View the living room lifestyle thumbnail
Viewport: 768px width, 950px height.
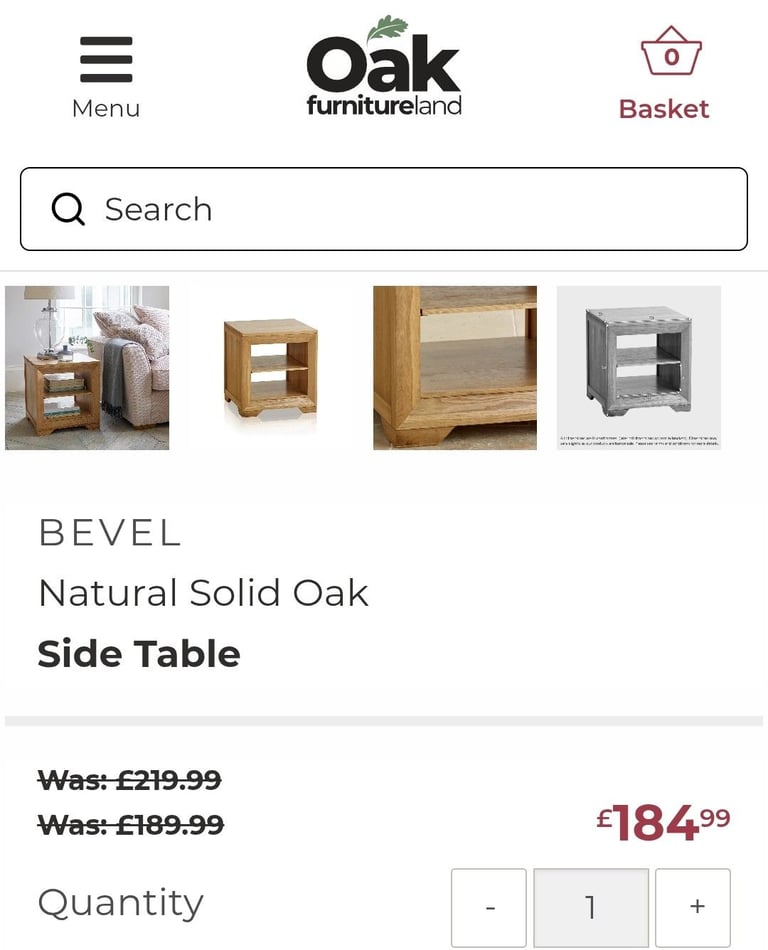click(87, 368)
